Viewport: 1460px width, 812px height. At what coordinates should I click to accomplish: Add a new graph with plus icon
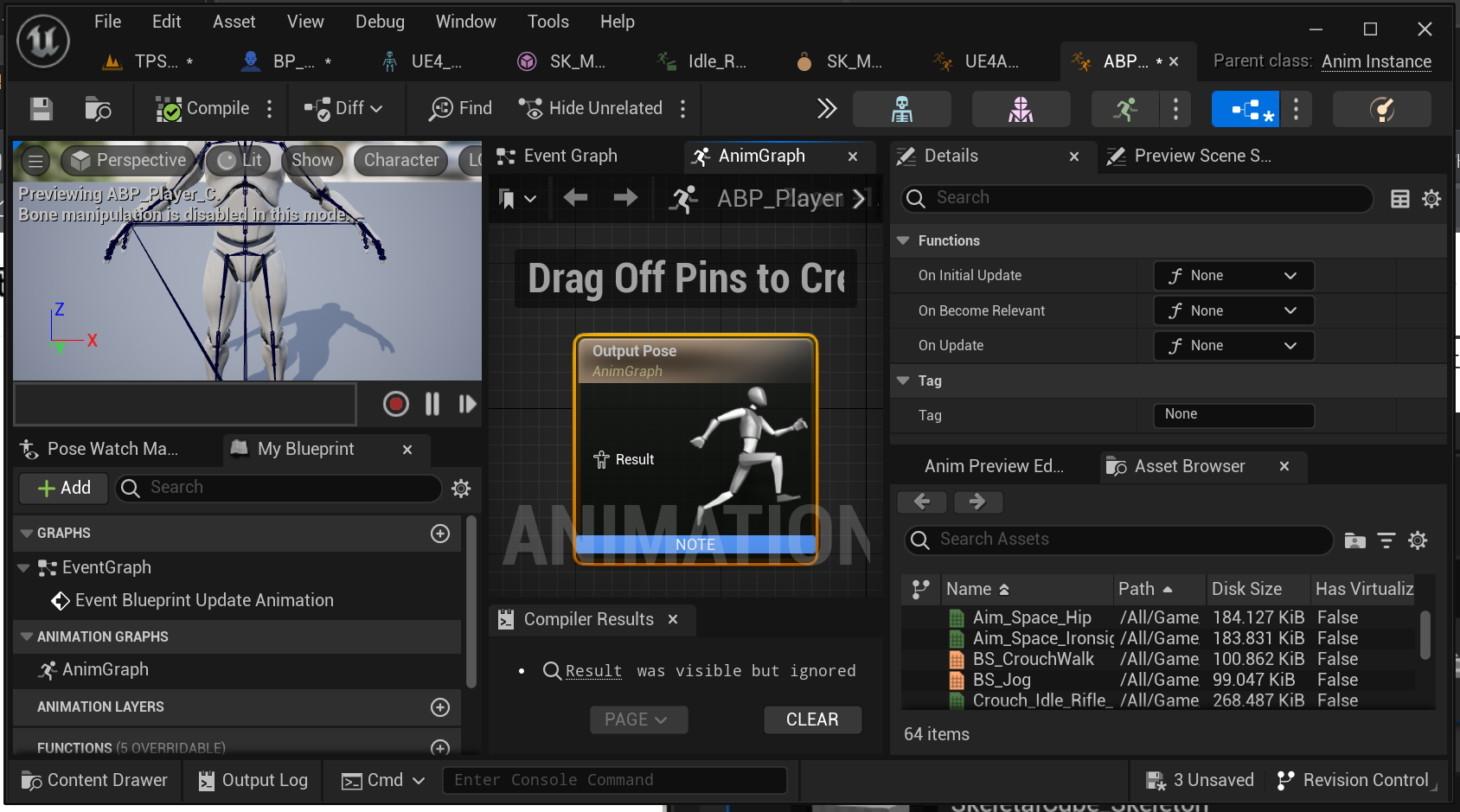coord(440,534)
